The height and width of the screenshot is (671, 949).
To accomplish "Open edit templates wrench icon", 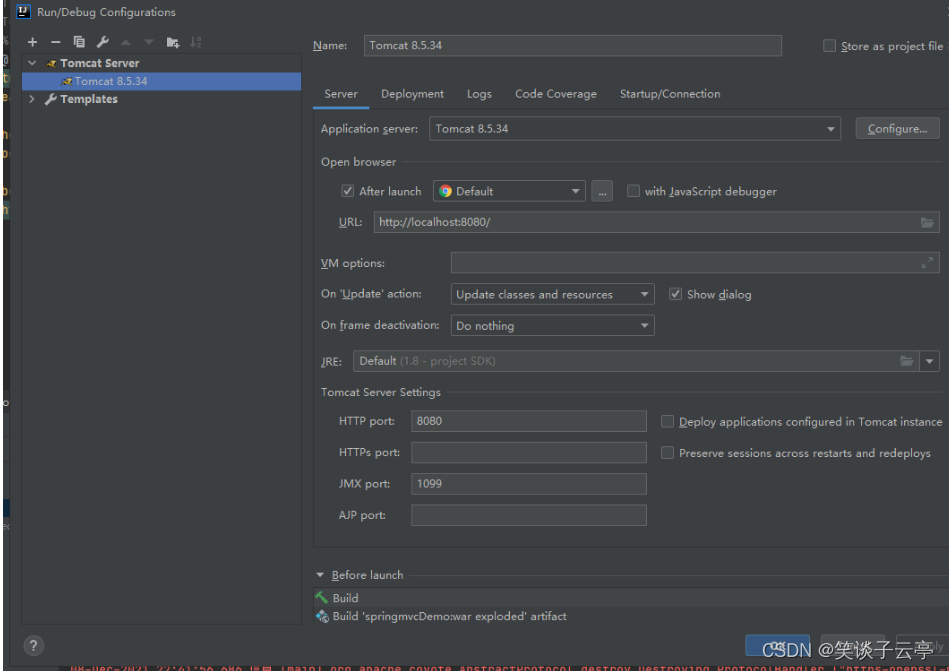I will (x=102, y=42).
